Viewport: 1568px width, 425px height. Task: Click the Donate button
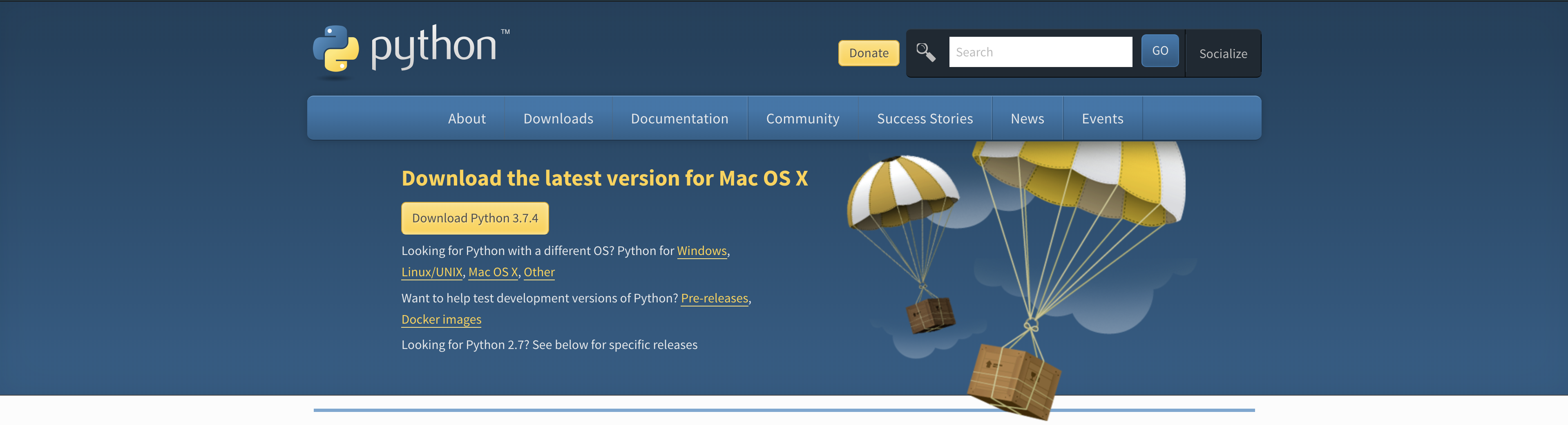[869, 53]
